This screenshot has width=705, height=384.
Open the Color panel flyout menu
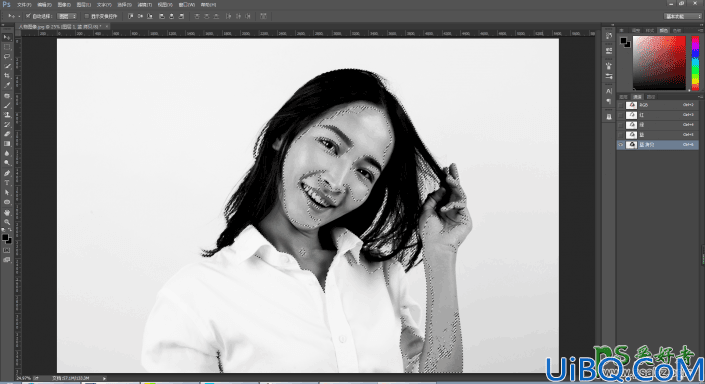pyautogui.click(x=700, y=30)
